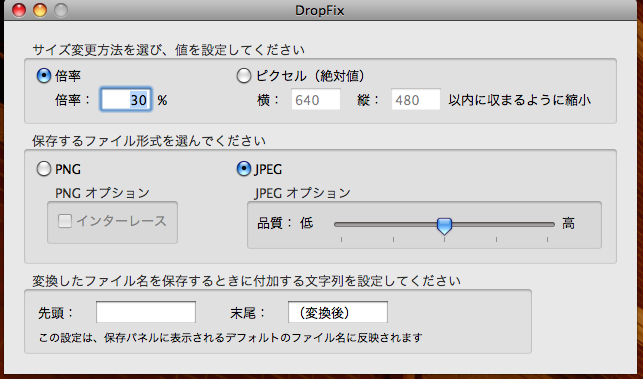The width and height of the screenshot is (643, 379).
Task: Click the % sign after 倍率 field
Action: coord(162,100)
